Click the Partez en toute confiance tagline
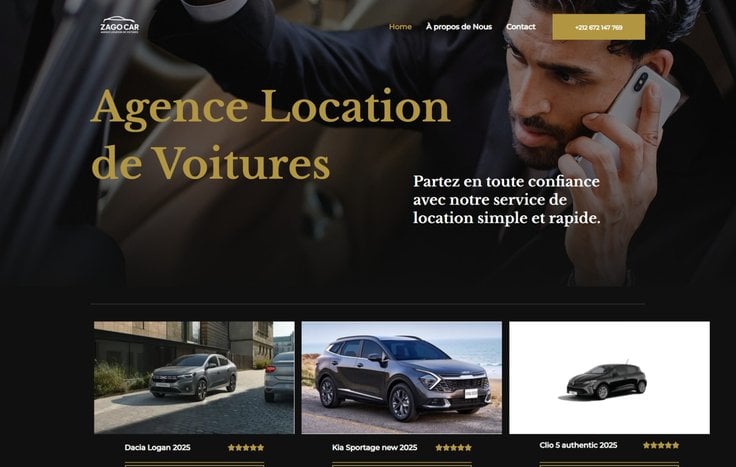Screen dimensions: 736x467 (506, 200)
